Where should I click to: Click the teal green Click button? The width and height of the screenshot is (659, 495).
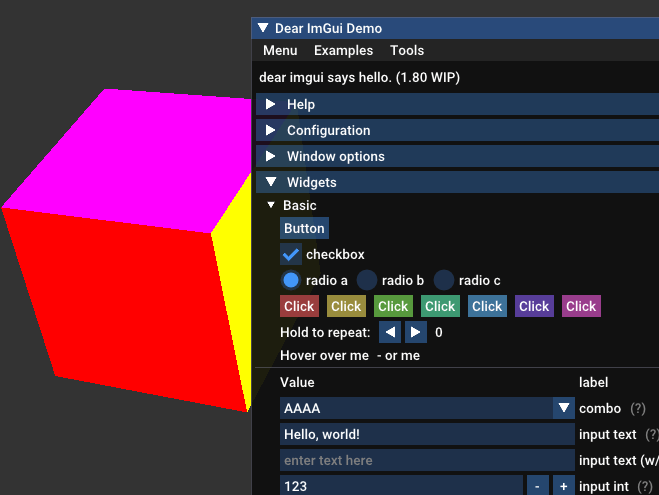click(x=440, y=306)
